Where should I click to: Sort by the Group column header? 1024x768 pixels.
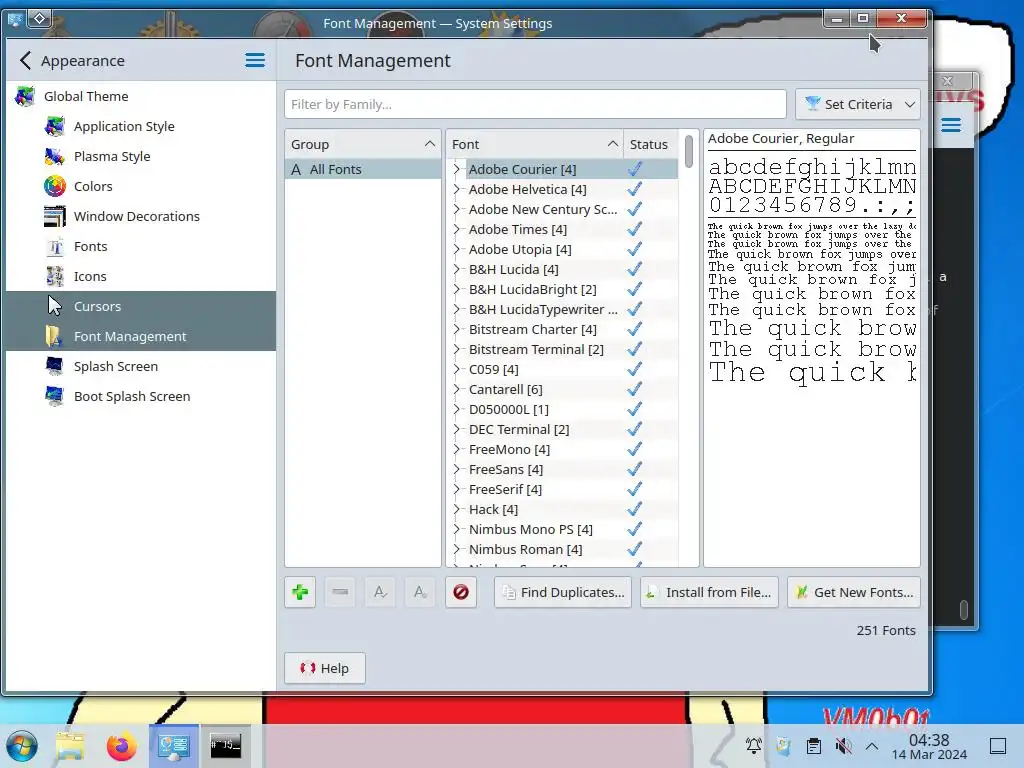(x=363, y=144)
